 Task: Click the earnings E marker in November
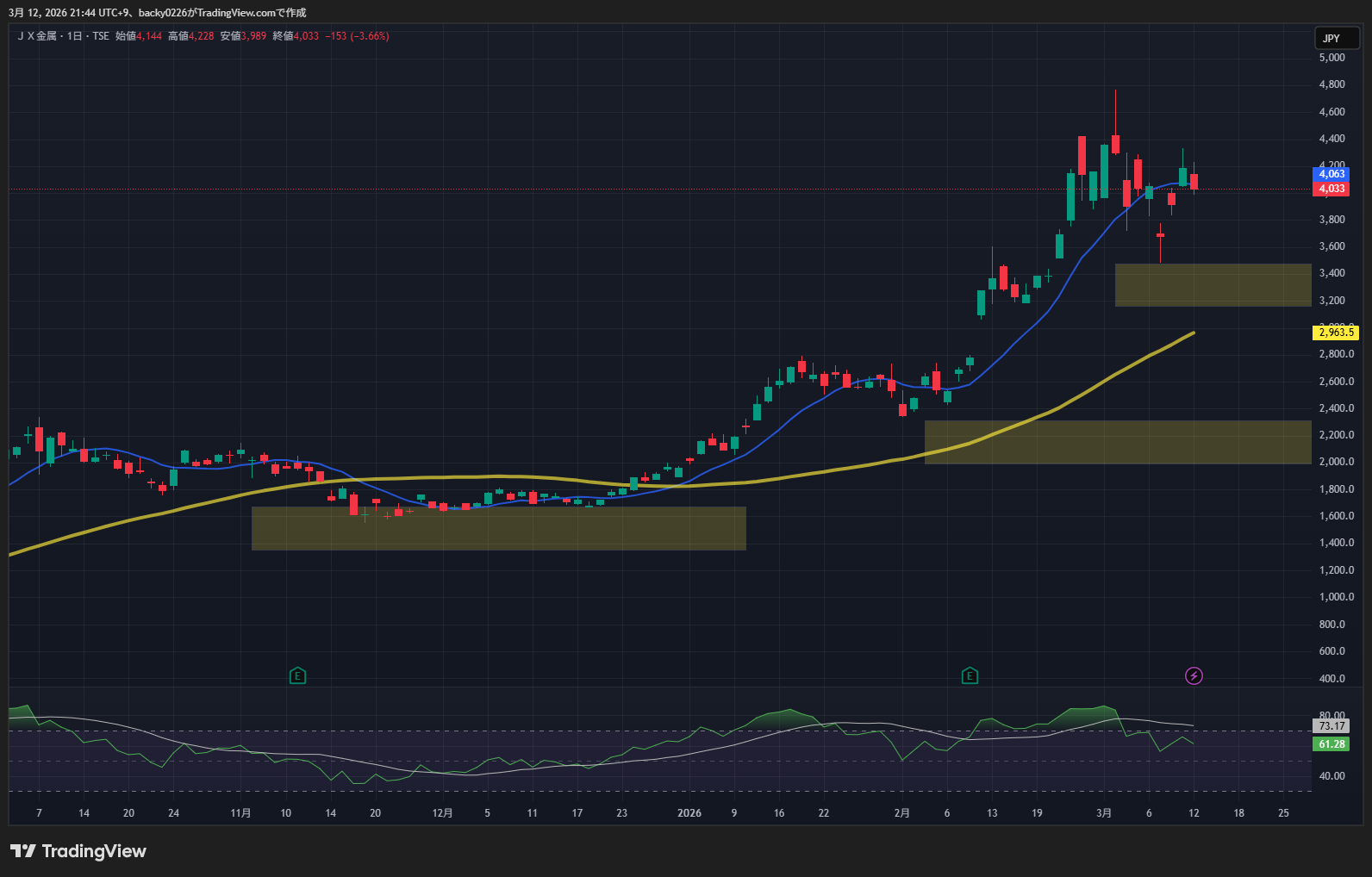point(297,676)
